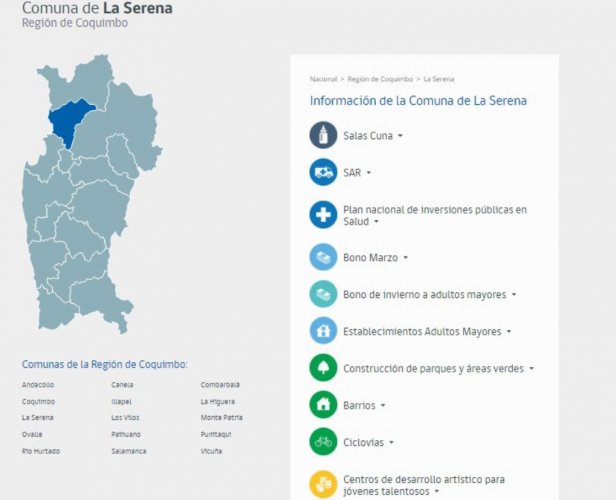Expand the Barrios dropdown arrow
This screenshot has height=500, width=616.
tap(383, 405)
